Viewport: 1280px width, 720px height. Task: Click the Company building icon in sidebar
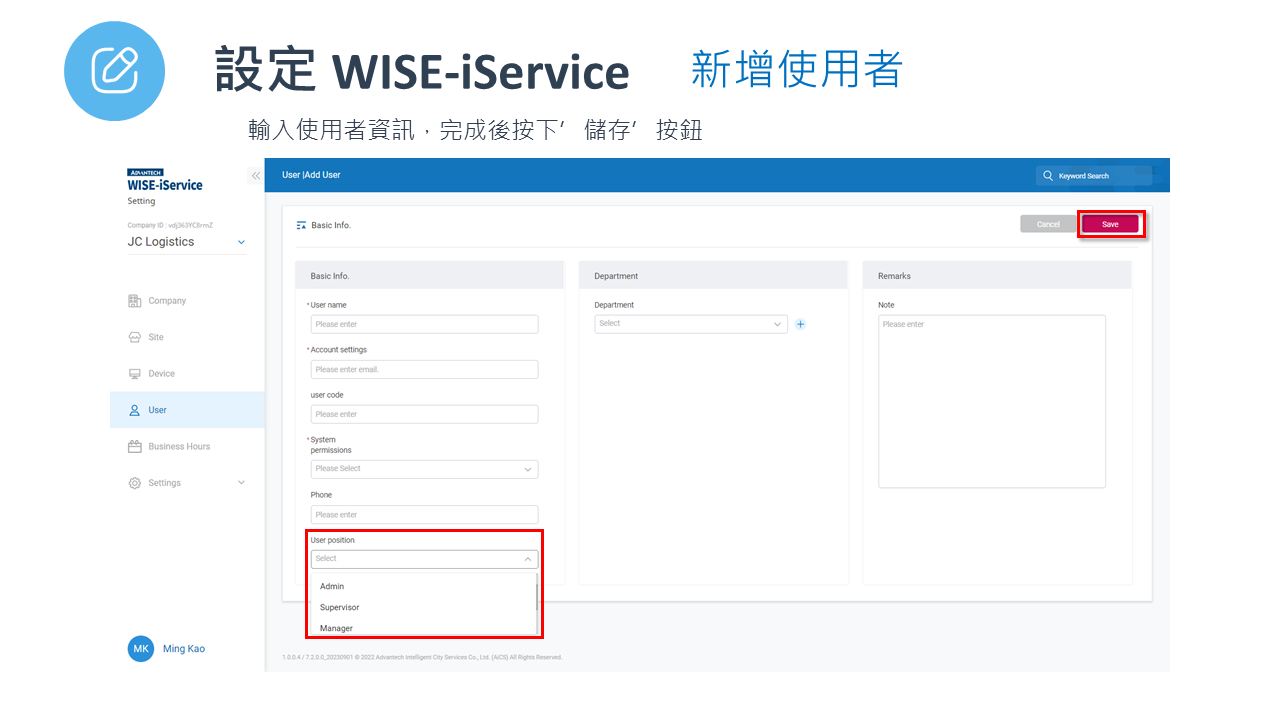(x=135, y=301)
